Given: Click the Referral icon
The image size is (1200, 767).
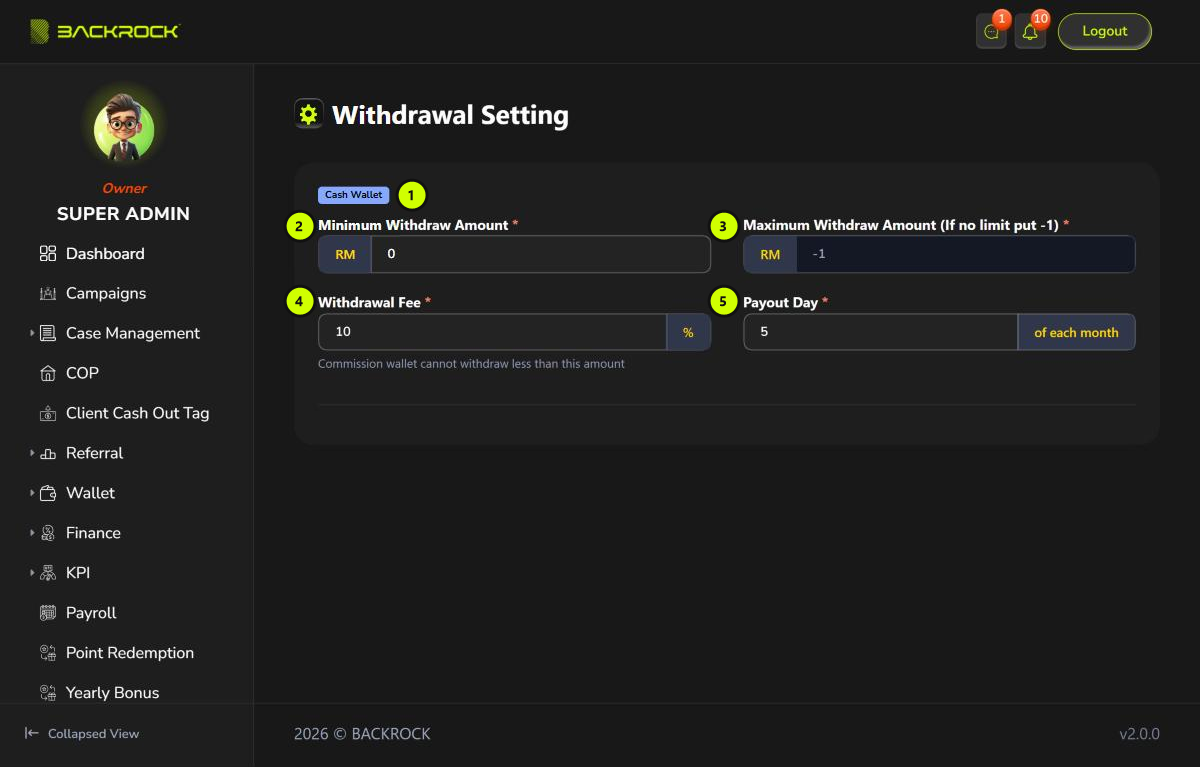Looking at the screenshot, I should [x=48, y=454].
